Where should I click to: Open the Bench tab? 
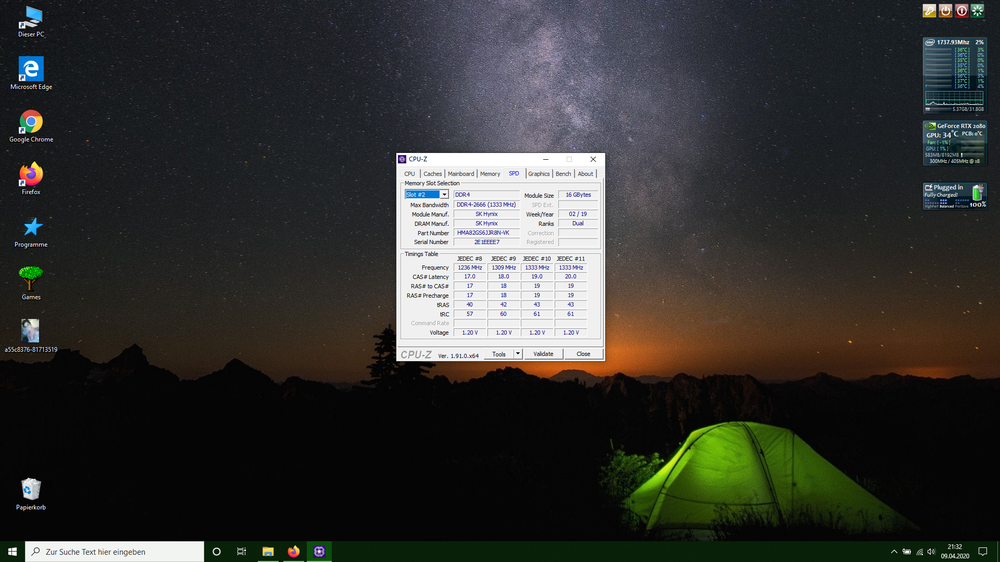[563, 174]
